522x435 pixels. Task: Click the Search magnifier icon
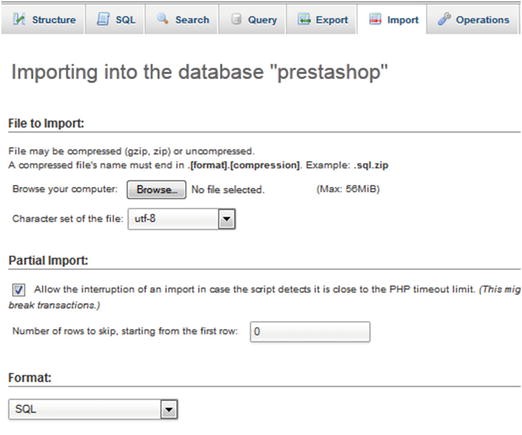(163, 18)
